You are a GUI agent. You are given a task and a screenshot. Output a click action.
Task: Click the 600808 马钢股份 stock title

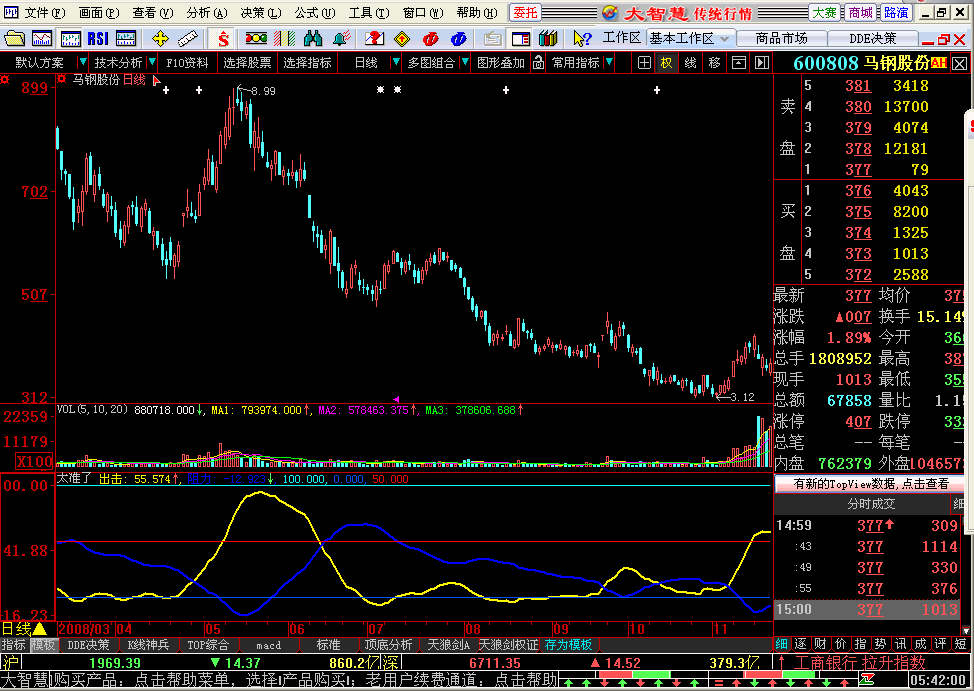pyautogui.click(x=862, y=63)
